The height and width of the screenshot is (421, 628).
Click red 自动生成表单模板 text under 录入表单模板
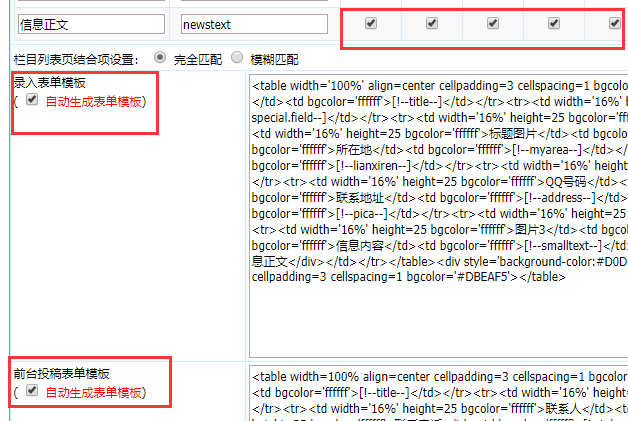pos(93,102)
